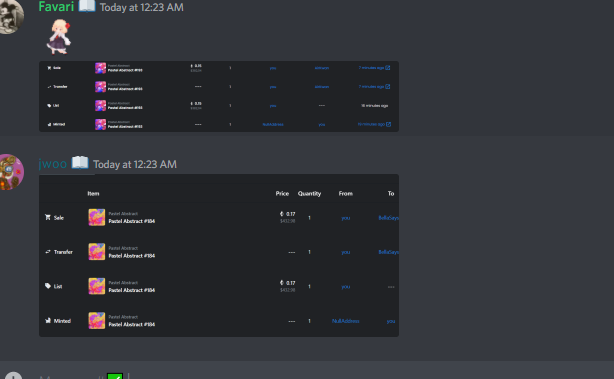Click the ETH icon in Favari's List row
The width and height of the screenshot is (614, 379).
[x=191, y=103]
